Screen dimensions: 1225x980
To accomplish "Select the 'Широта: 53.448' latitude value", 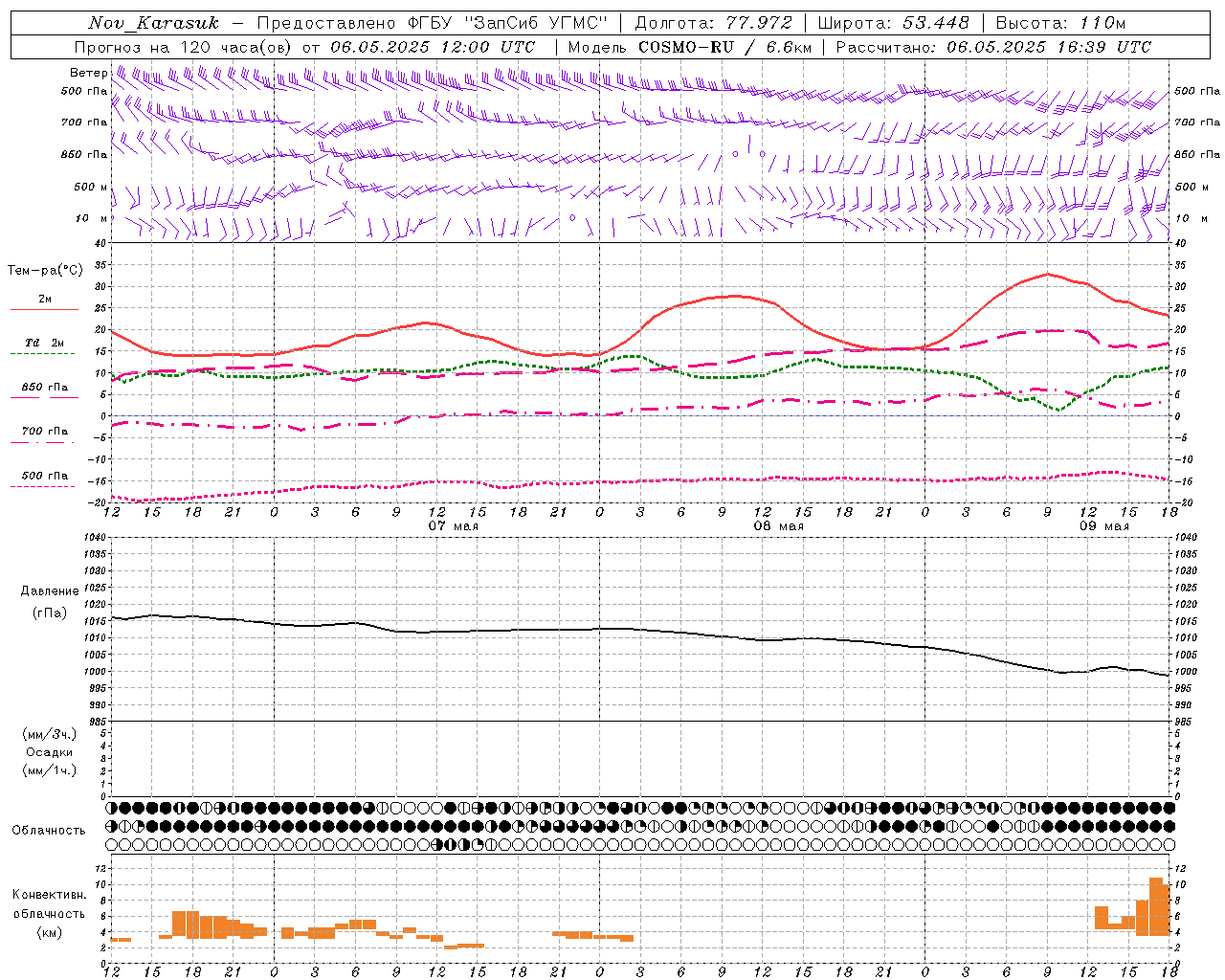I will pyautogui.click(x=894, y=23).
